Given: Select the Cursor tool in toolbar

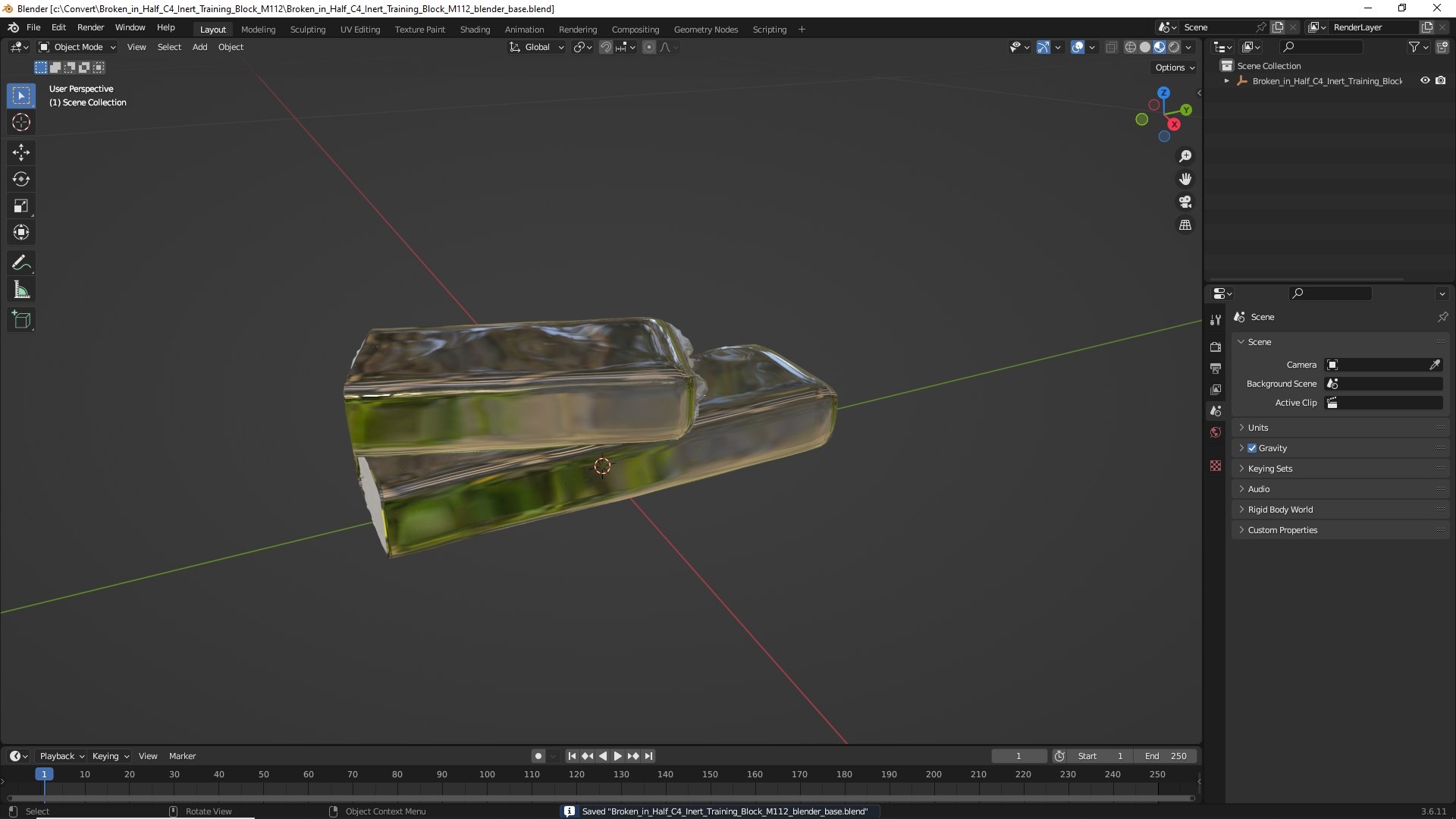Looking at the screenshot, I should click(x=21, y=122).
